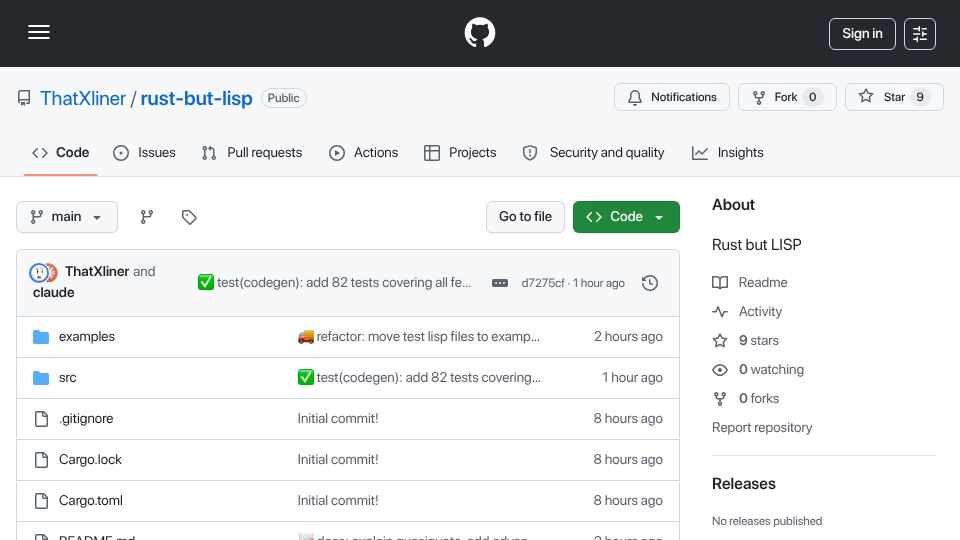Open the .gitignore file

[86, 419]
